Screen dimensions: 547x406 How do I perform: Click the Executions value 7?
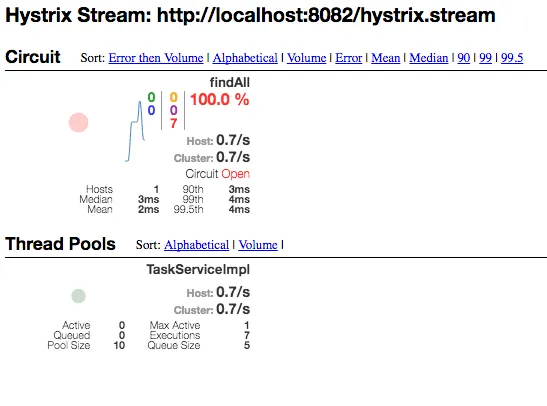click(247, 336)
